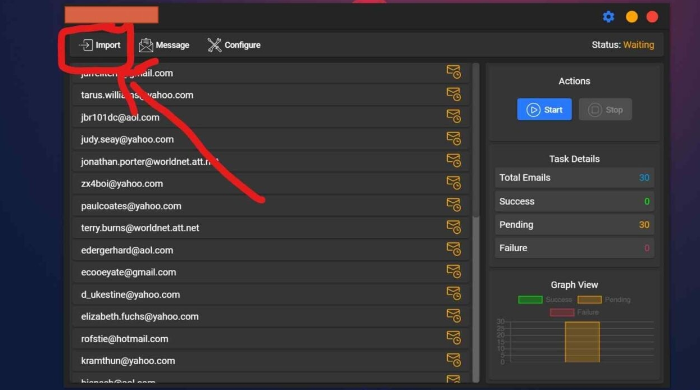Screen dimensions: 700x390
Task: Toggle the orange Pending legend swatch
Action: [x=589, y=300]
